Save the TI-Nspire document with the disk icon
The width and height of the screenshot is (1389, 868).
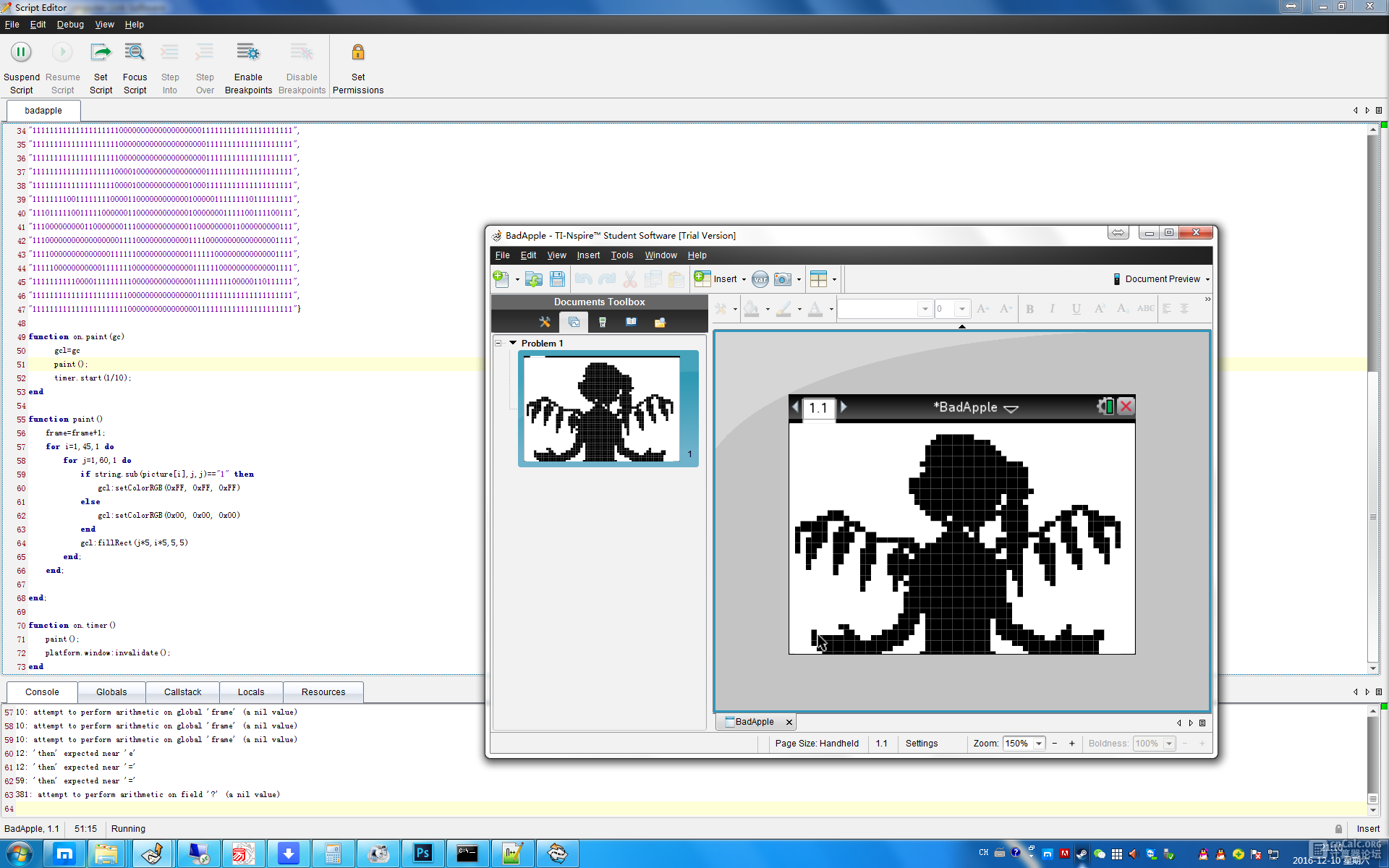point(557,279)
